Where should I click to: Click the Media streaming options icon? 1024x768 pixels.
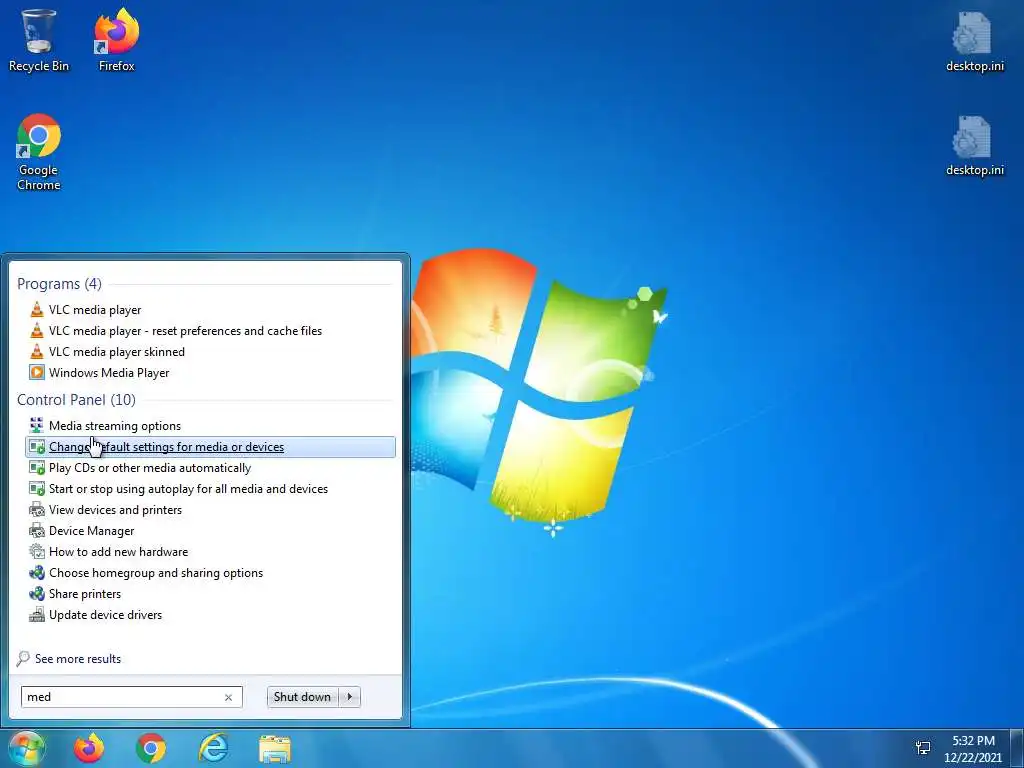click(37, 426)
